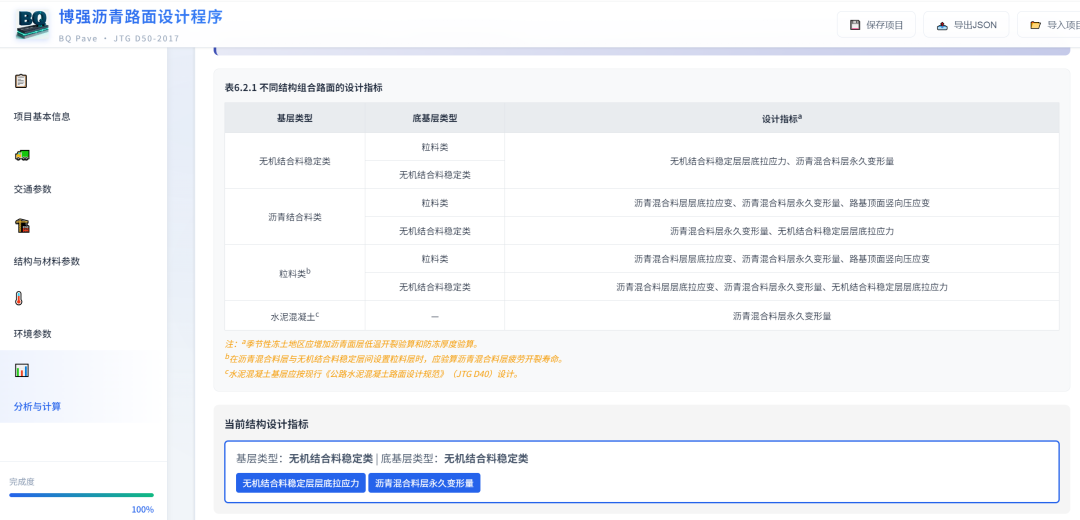Click the 水泥混凝土 base type cell
The image size is (1080, 520).
tap(295, 317)
